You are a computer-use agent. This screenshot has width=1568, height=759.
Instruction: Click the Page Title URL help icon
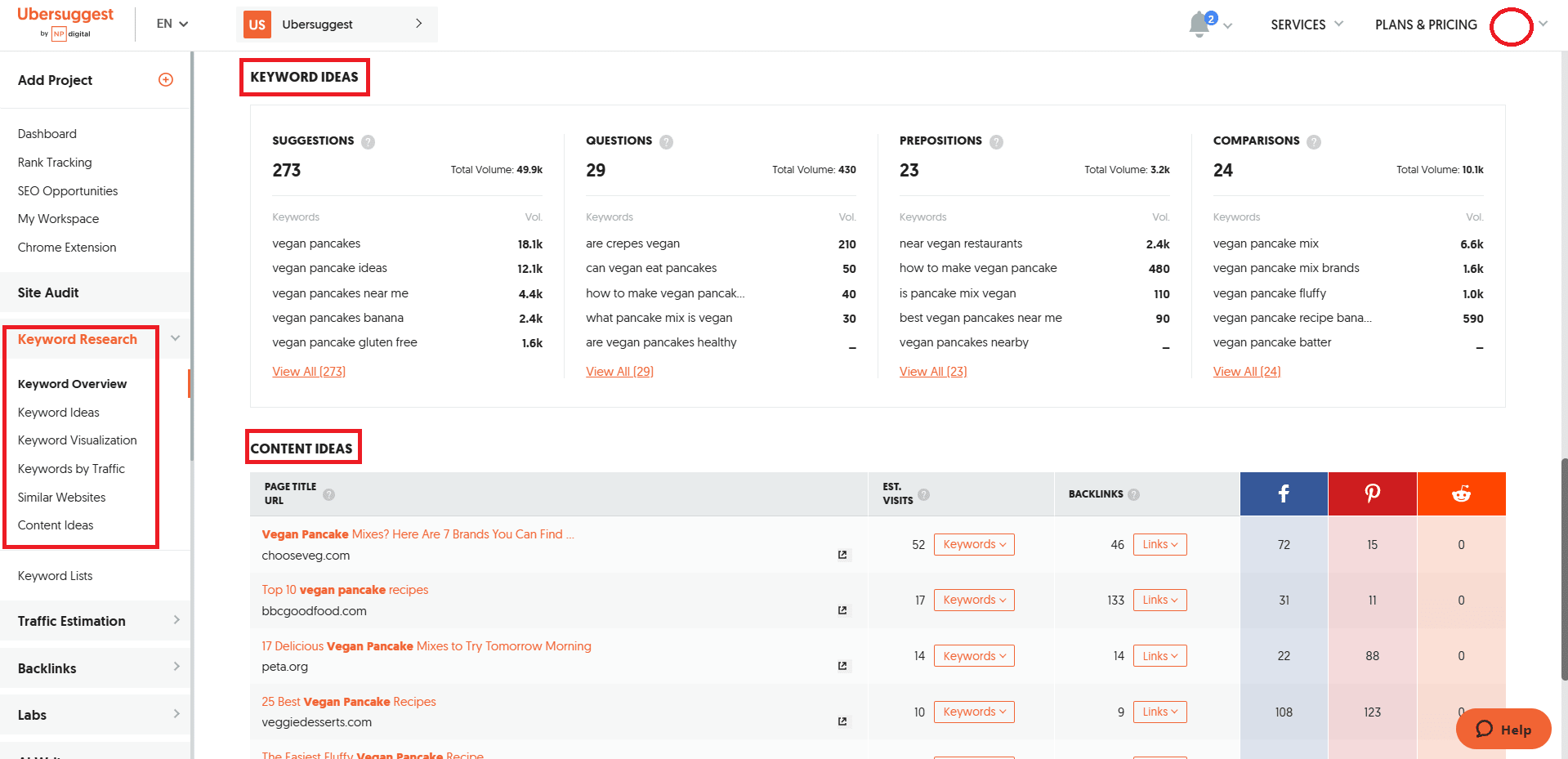(x=329, y=494)
